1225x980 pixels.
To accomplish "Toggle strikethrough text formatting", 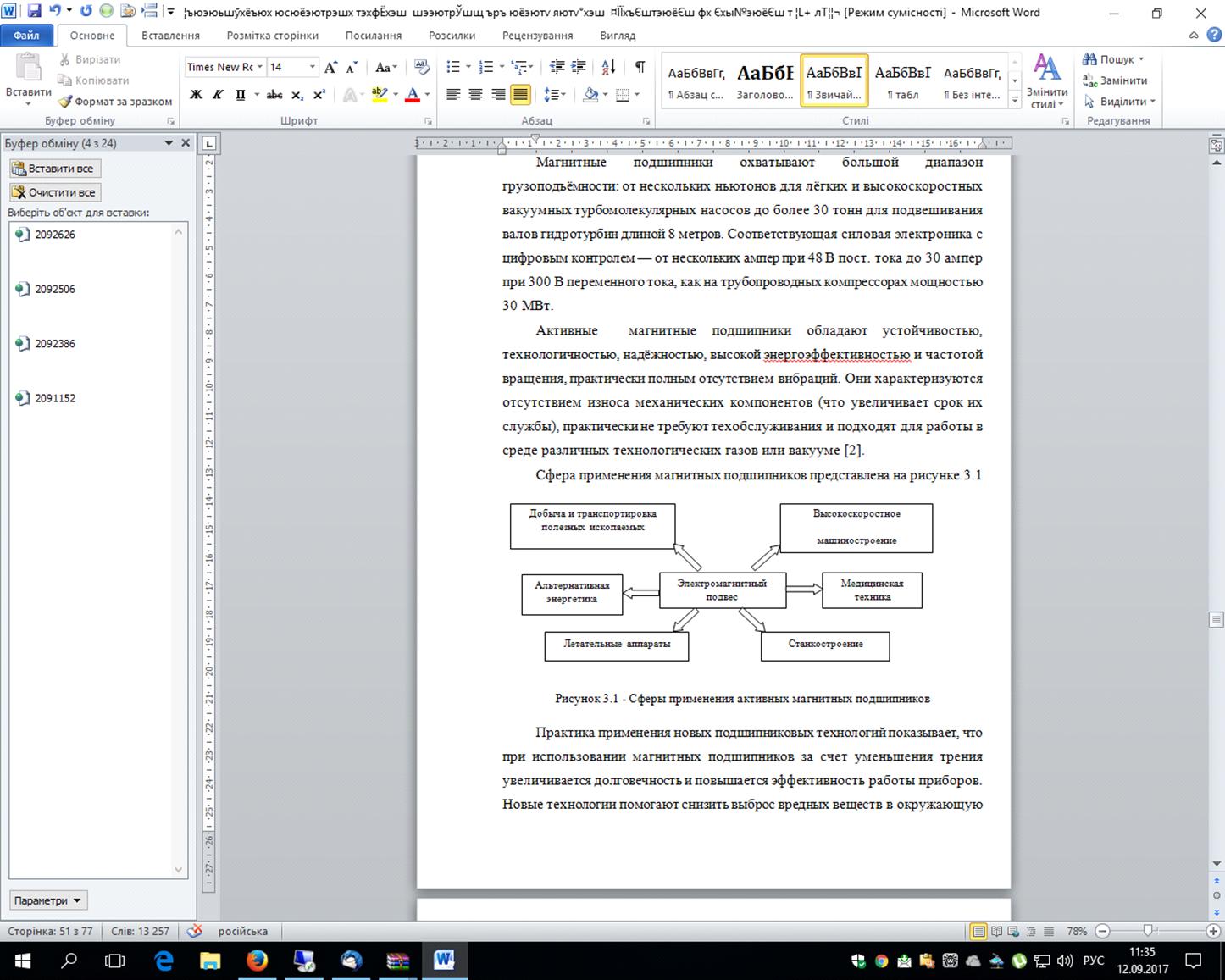I will point(274,95).
